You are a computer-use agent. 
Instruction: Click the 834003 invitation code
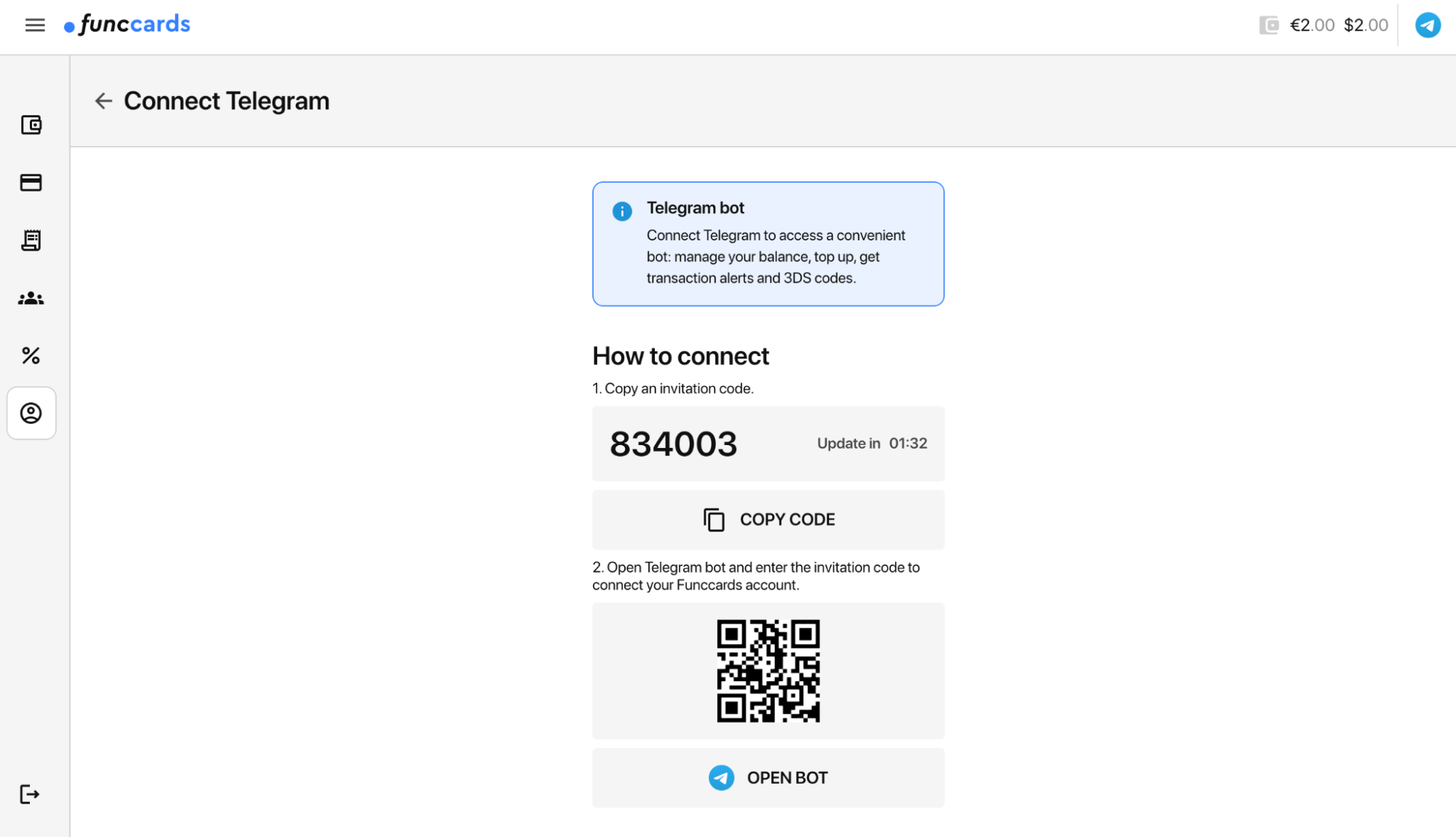click(674, 444)
